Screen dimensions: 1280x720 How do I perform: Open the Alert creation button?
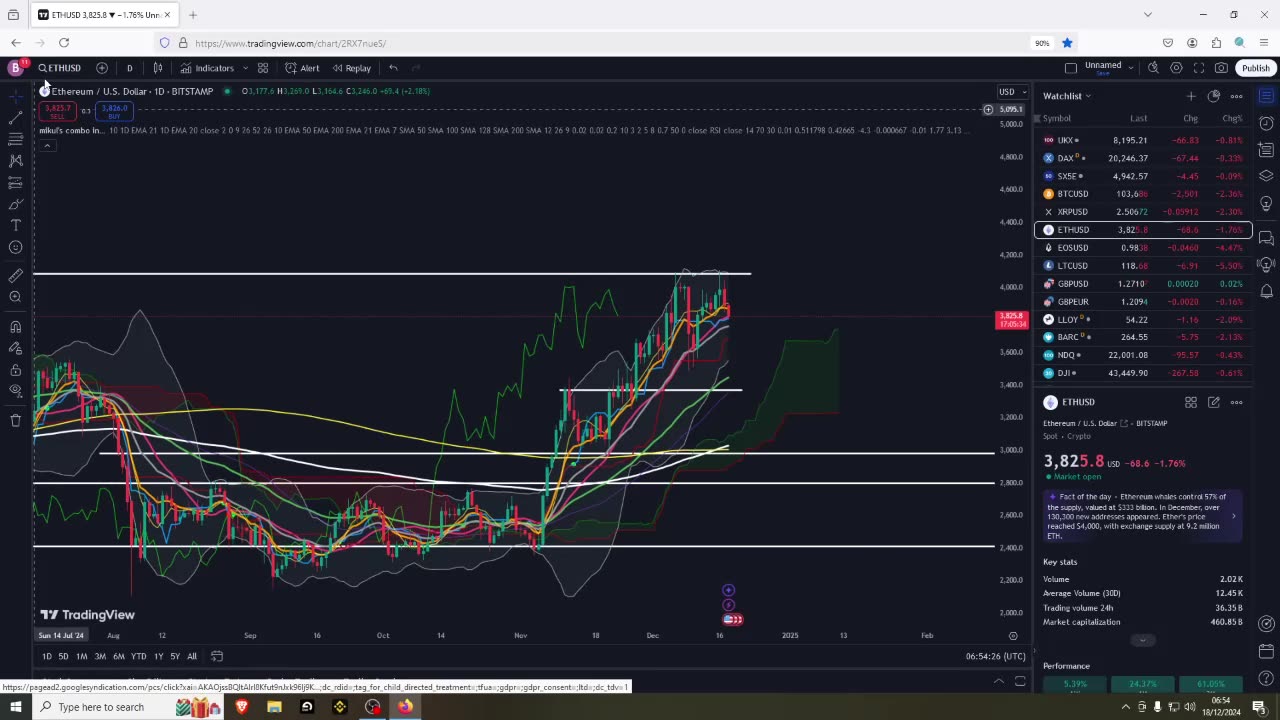302,68
